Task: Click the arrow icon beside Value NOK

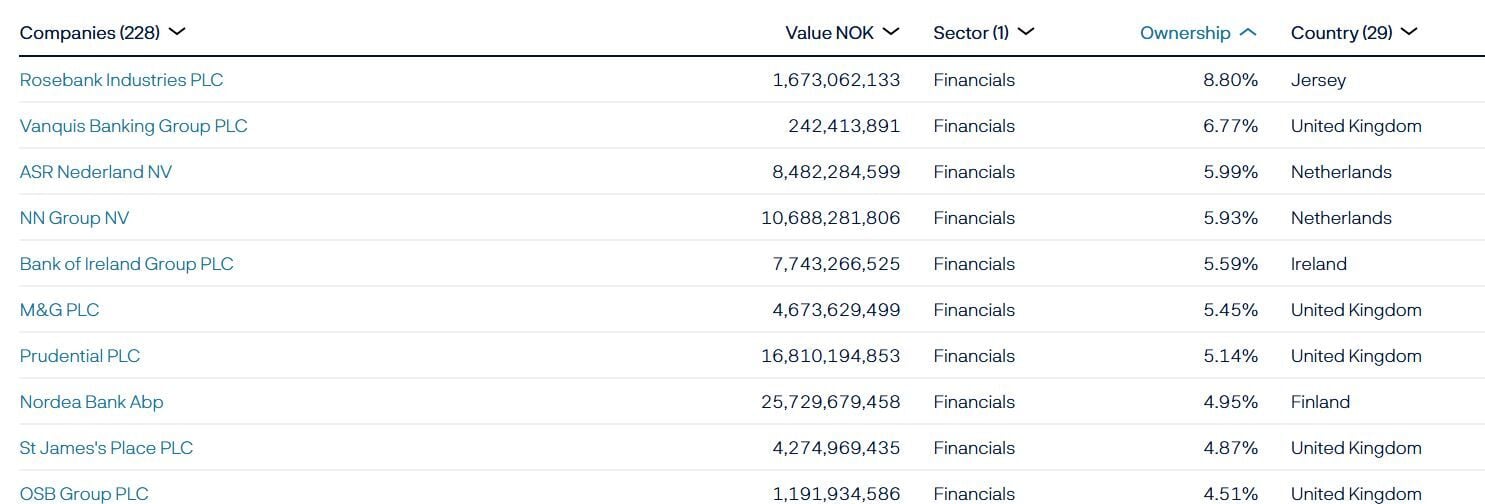Action: 891,32
